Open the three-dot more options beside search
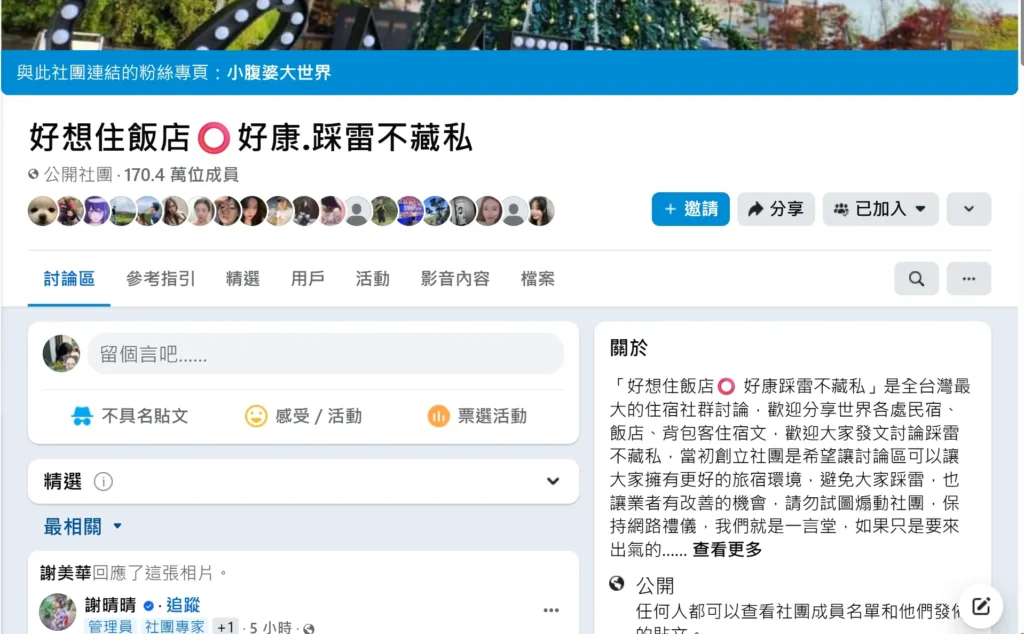This screenshot has width=1024, height=634. click(x=968, y=279)
